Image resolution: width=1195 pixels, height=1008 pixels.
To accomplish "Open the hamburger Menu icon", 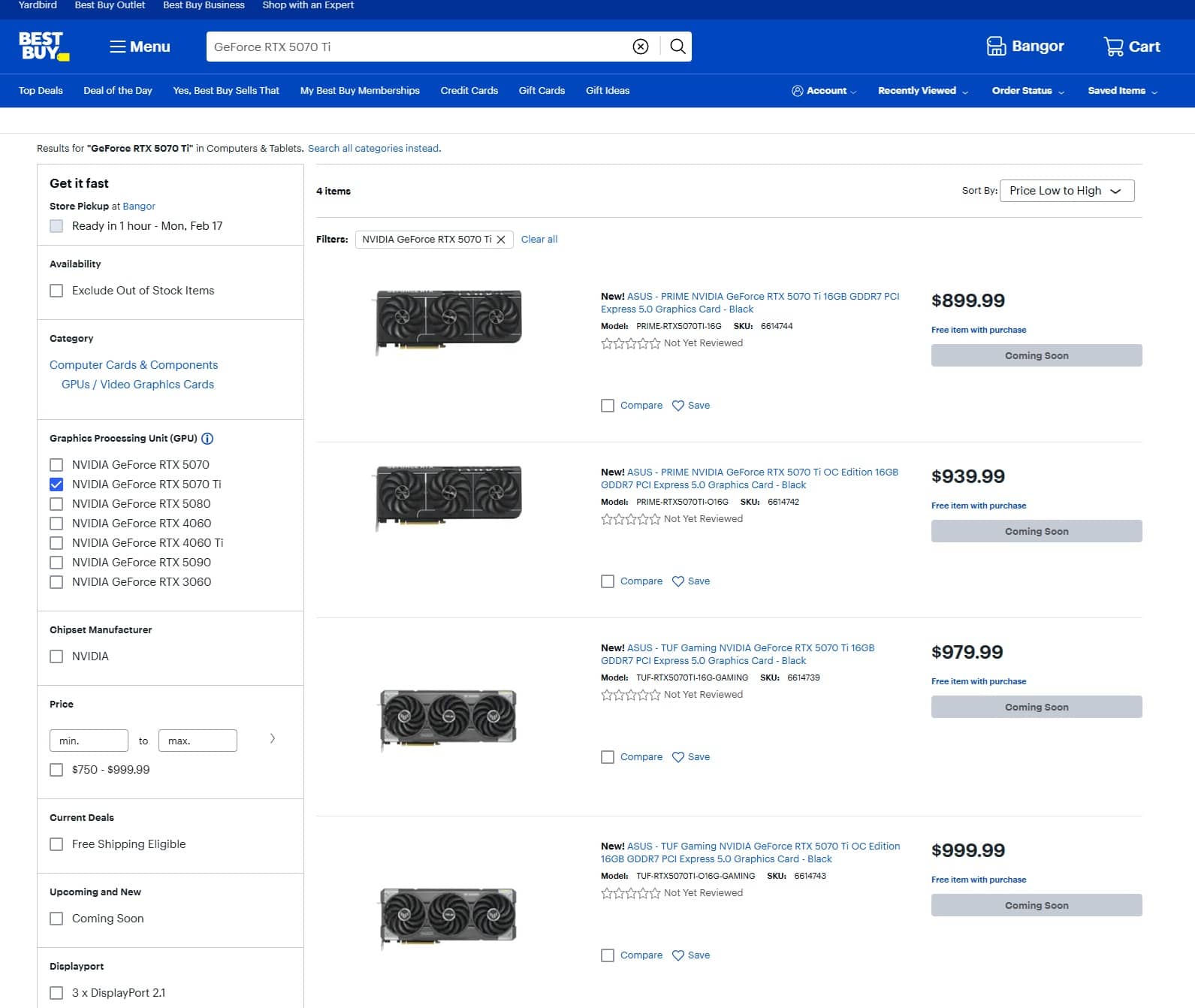I will (x=118, y=47).
